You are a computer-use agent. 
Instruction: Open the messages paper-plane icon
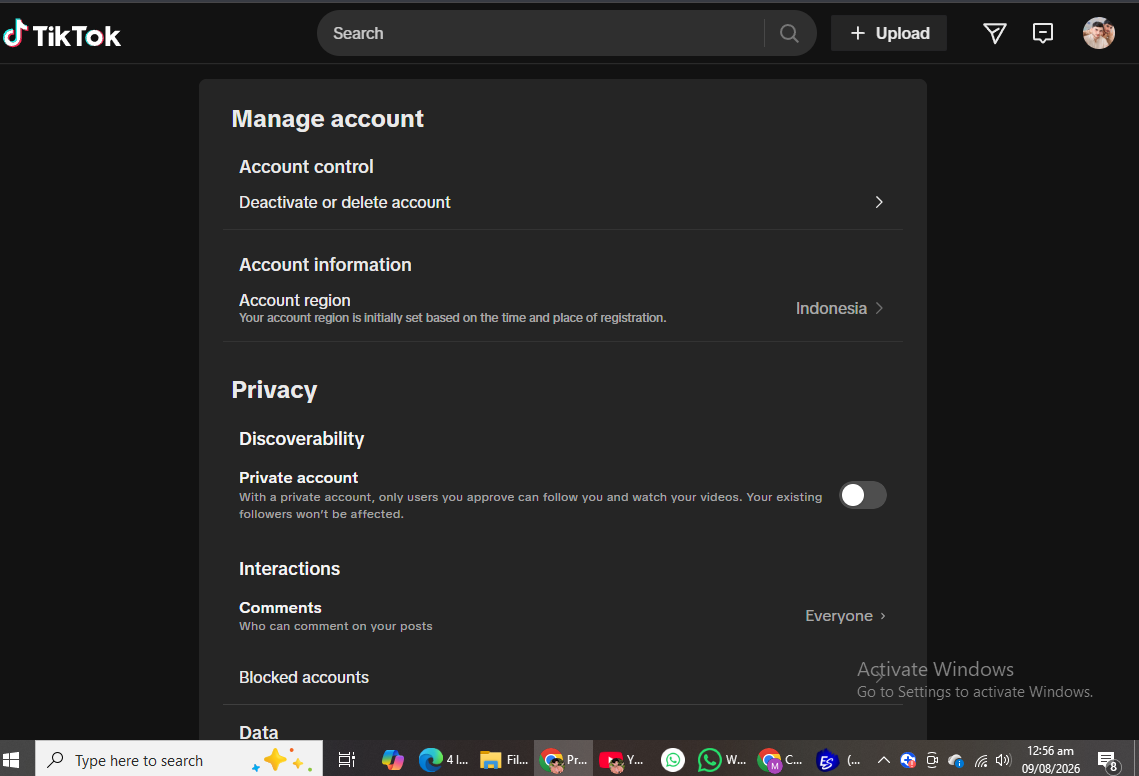[994, 33]
